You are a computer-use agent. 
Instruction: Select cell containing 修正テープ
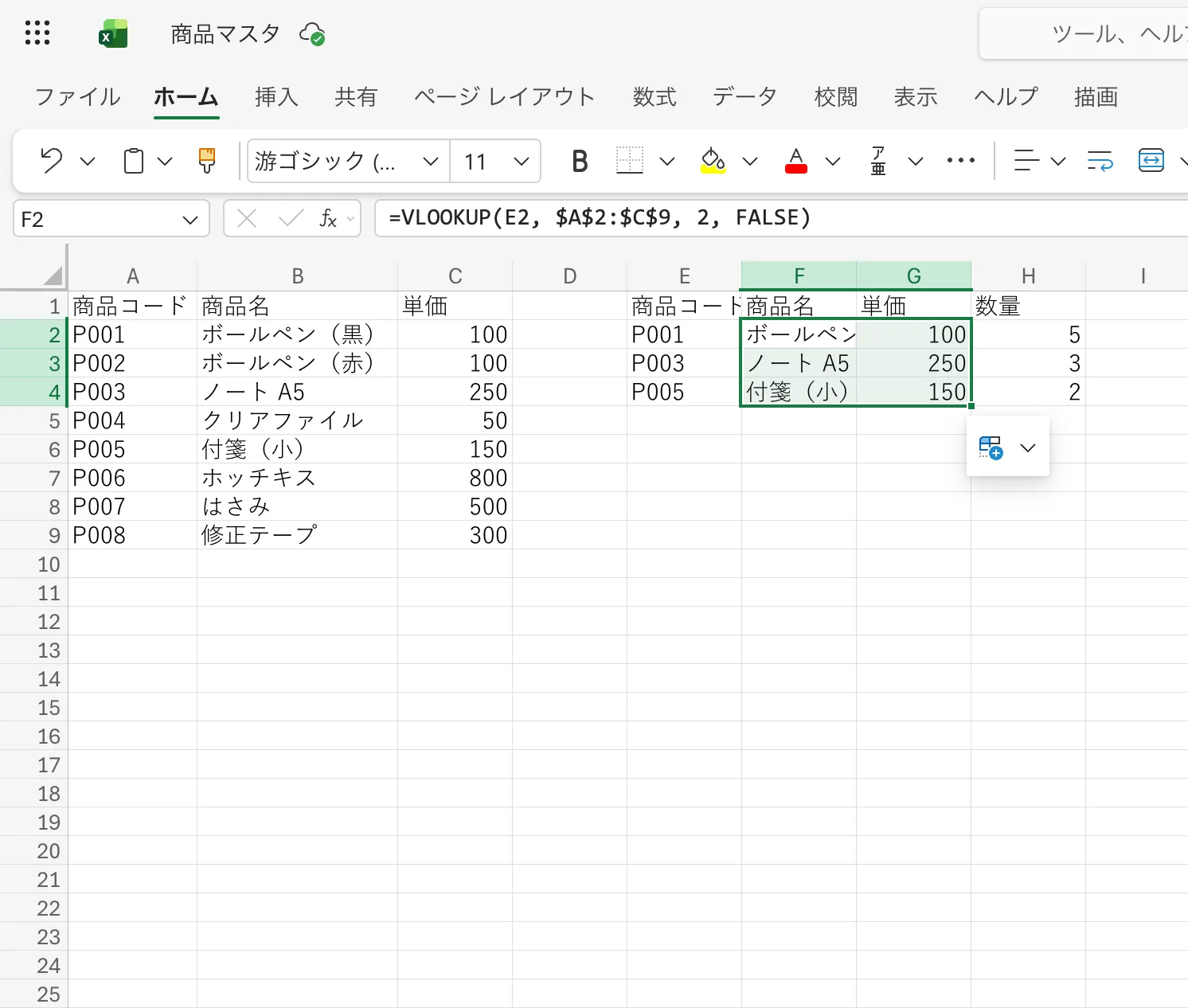(x=297, y=535)
